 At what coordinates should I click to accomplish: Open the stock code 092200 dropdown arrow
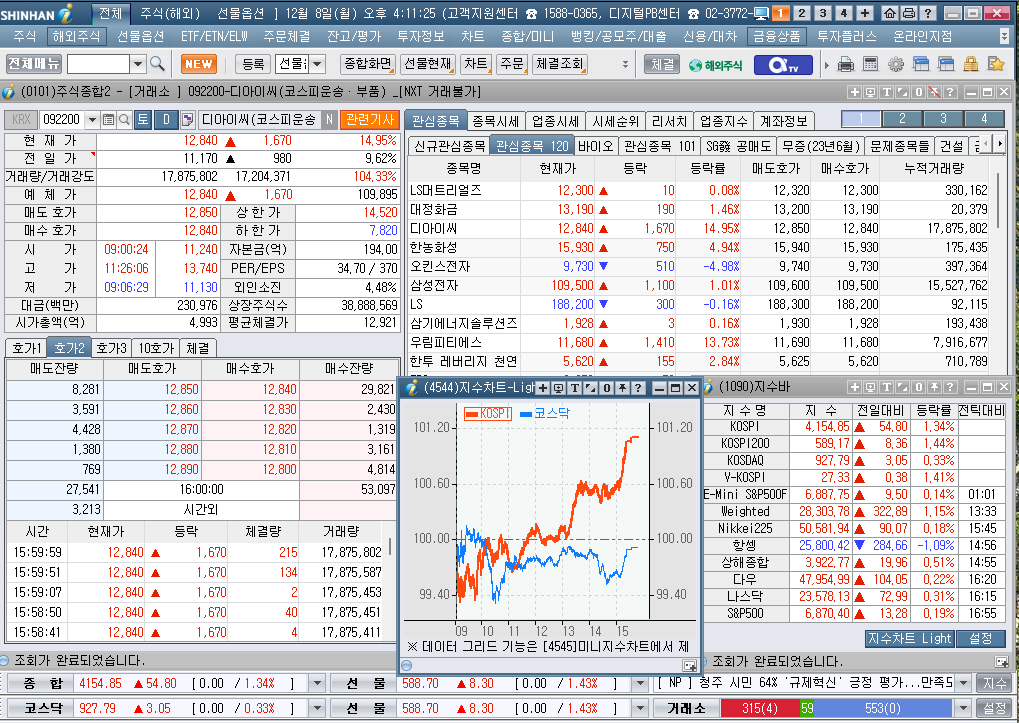tap(92, 120)
